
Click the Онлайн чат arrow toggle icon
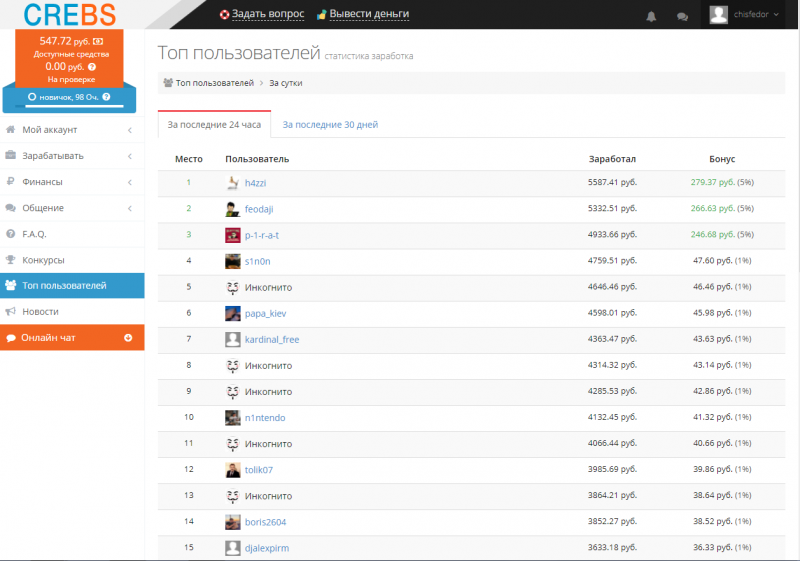pyautogui.click(x=128, y=338)
